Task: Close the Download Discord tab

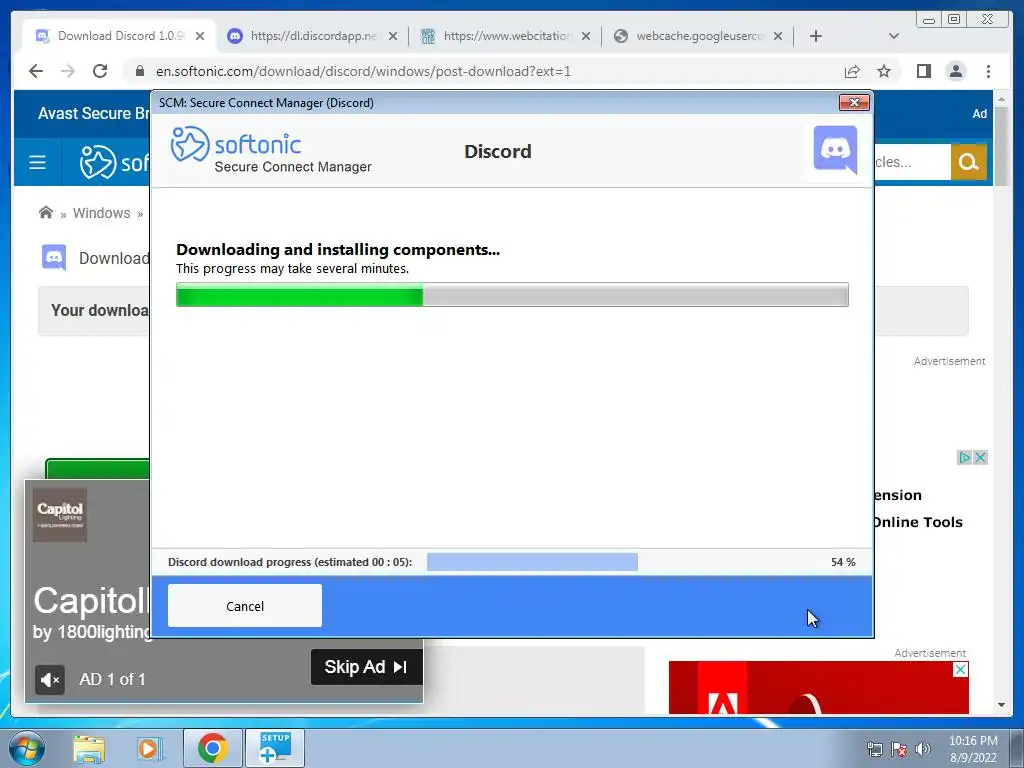Action: (x=200, y=36)
